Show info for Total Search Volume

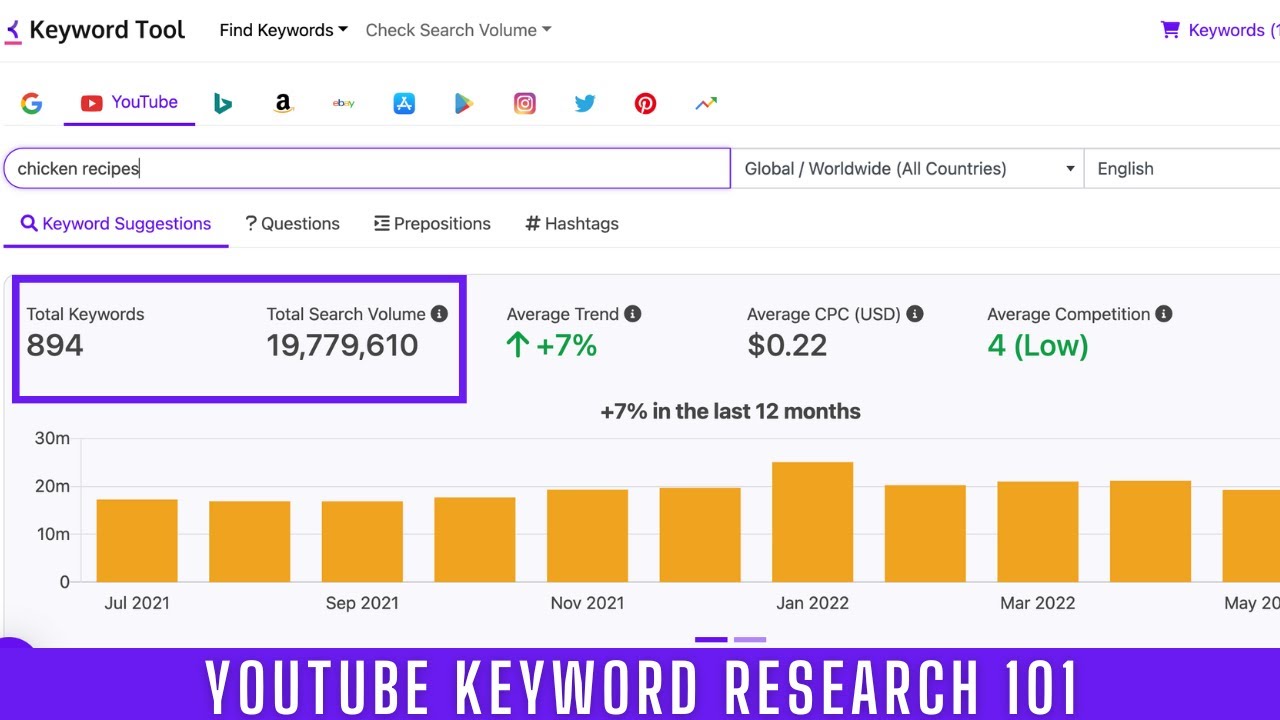click(439, 314)
